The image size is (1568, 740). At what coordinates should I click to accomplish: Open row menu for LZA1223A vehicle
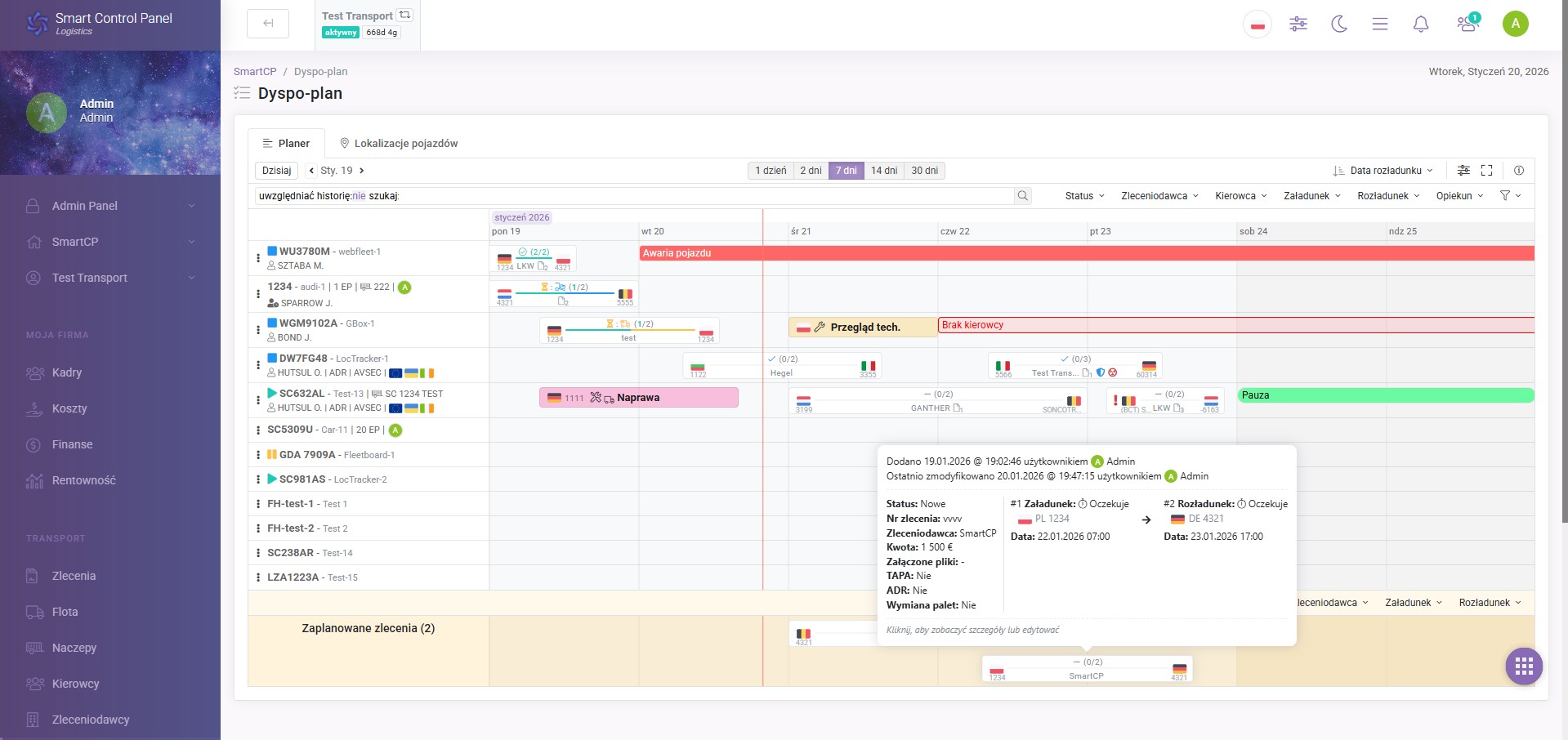coord(258,577)
